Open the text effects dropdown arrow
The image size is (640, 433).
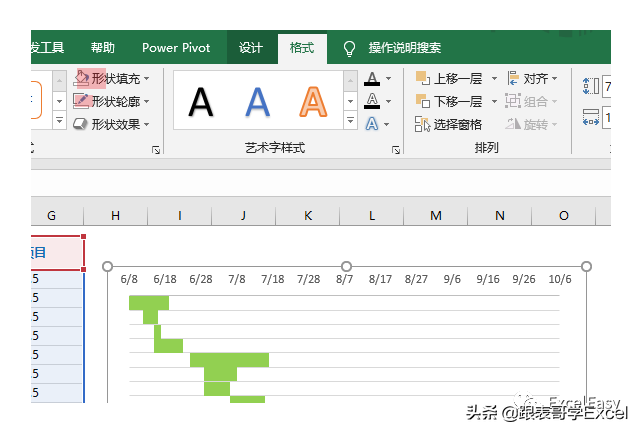[387, 124]
